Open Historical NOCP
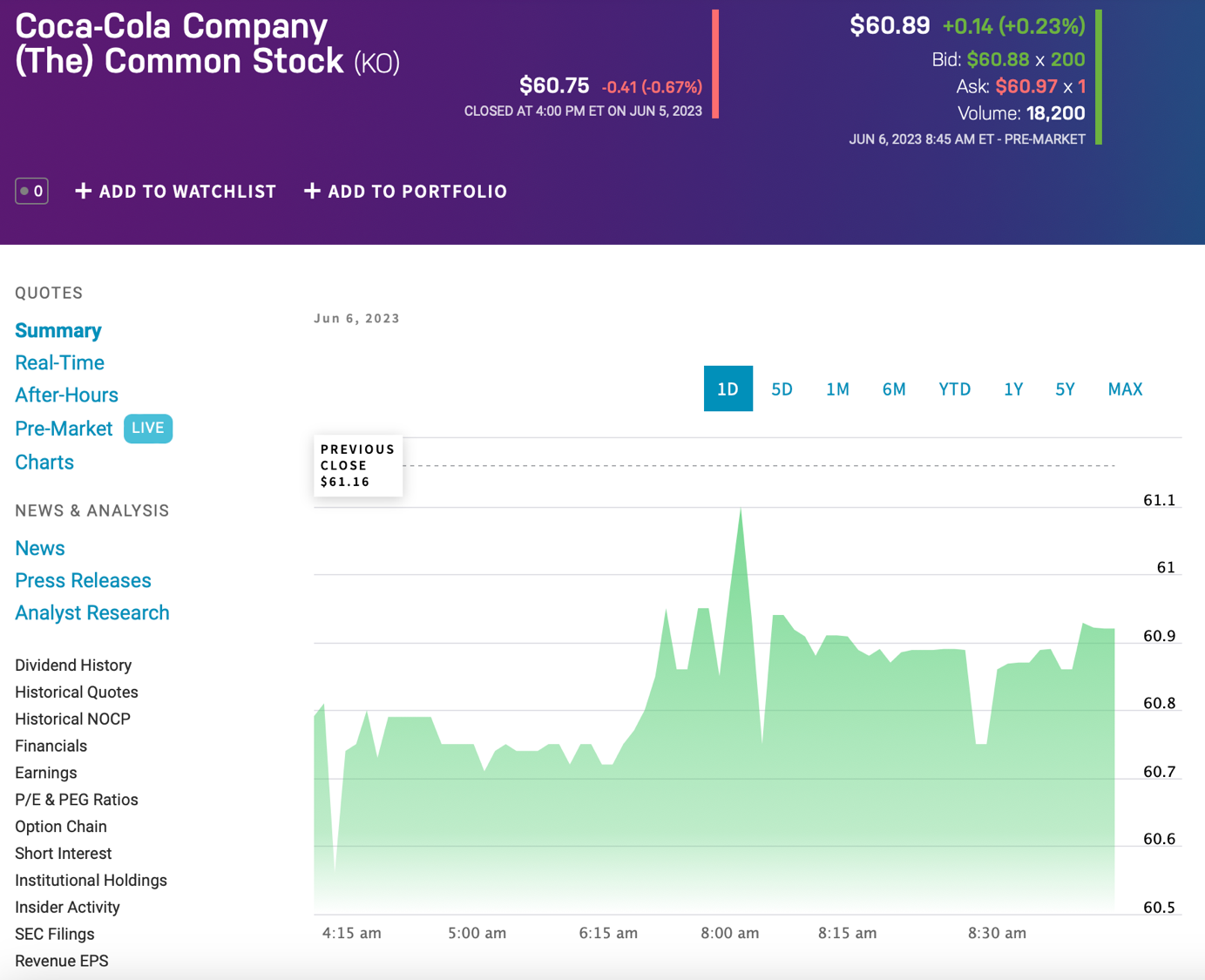The image size is (1205, 980). point(72,719)
